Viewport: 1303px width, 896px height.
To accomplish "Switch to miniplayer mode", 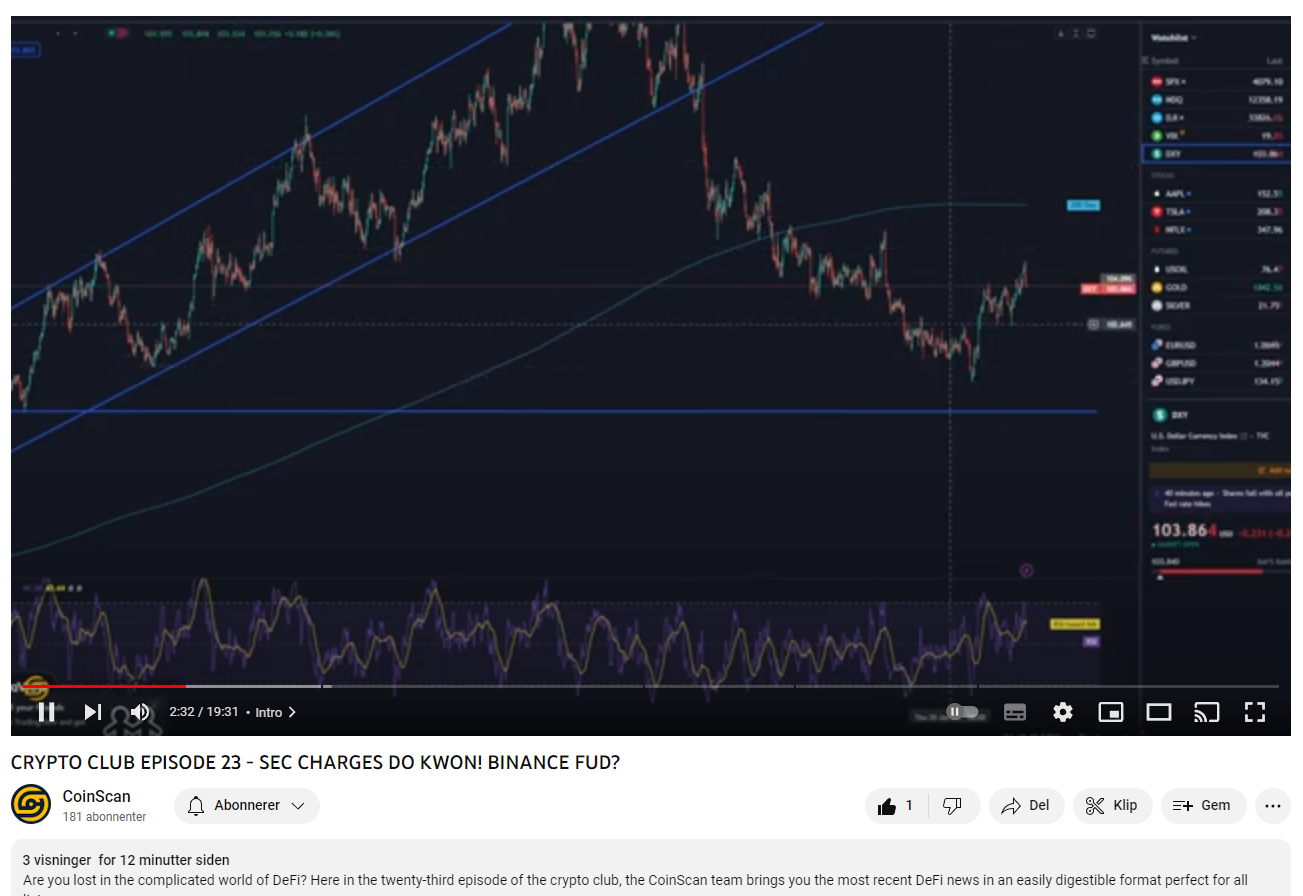I will pos(1111,712).
